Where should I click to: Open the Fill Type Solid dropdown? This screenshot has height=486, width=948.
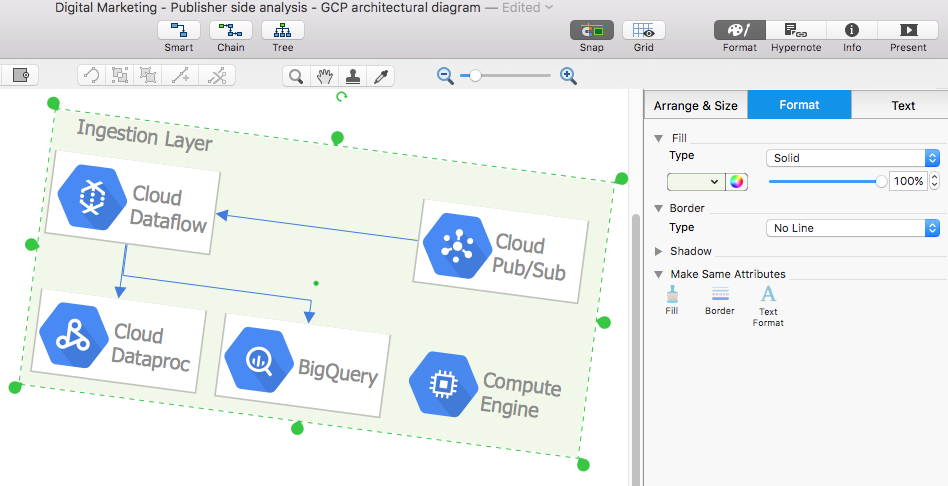[x=852, y=158]
